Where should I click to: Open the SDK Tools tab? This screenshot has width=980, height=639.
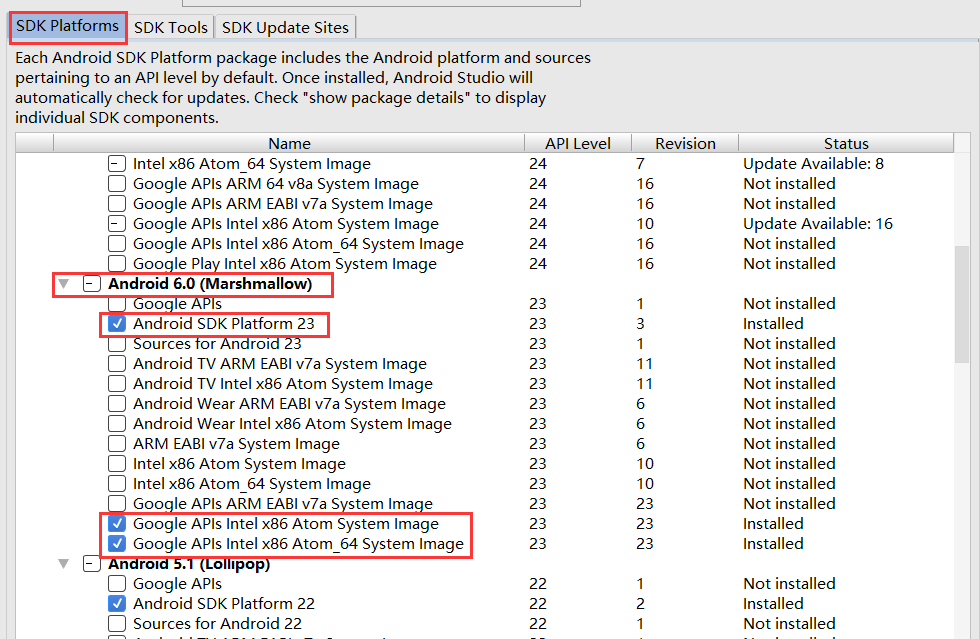[171, 28]
